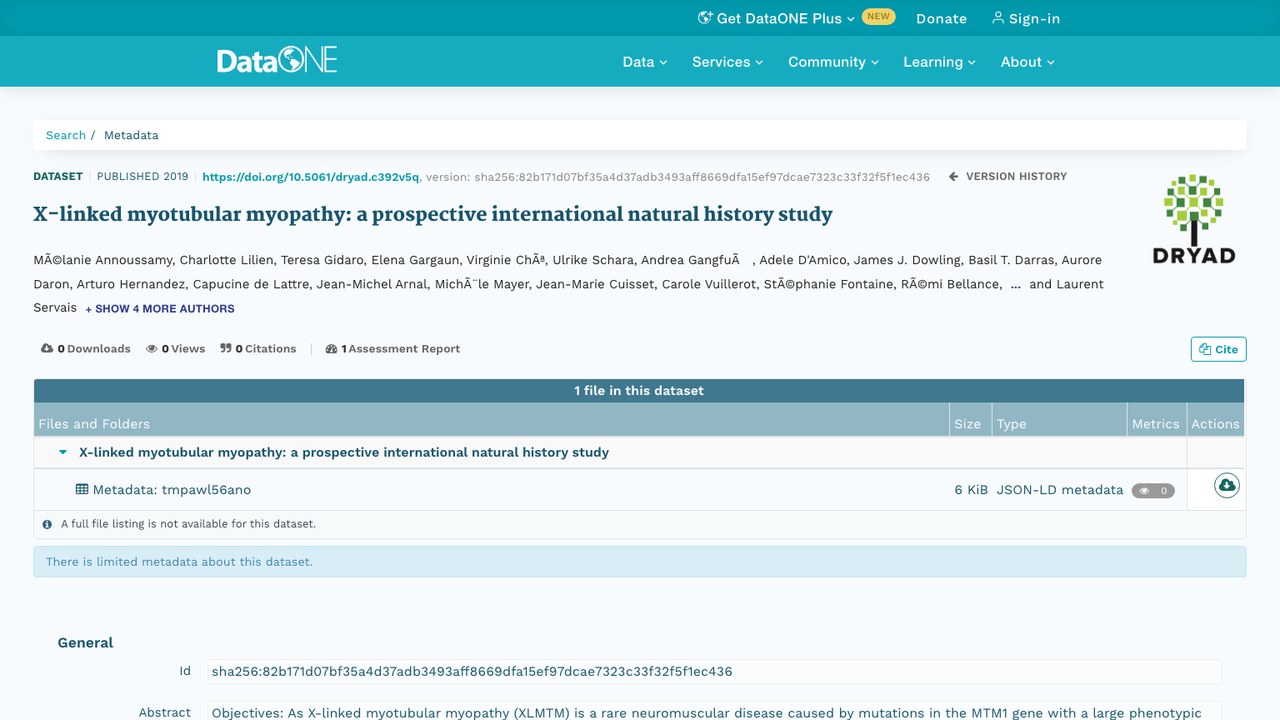Image resolution: width=1280 pixels, height=720 pixels.
Task: Click the table icon beside Metadata: tmpawl56ano
Action: (82, 490)
